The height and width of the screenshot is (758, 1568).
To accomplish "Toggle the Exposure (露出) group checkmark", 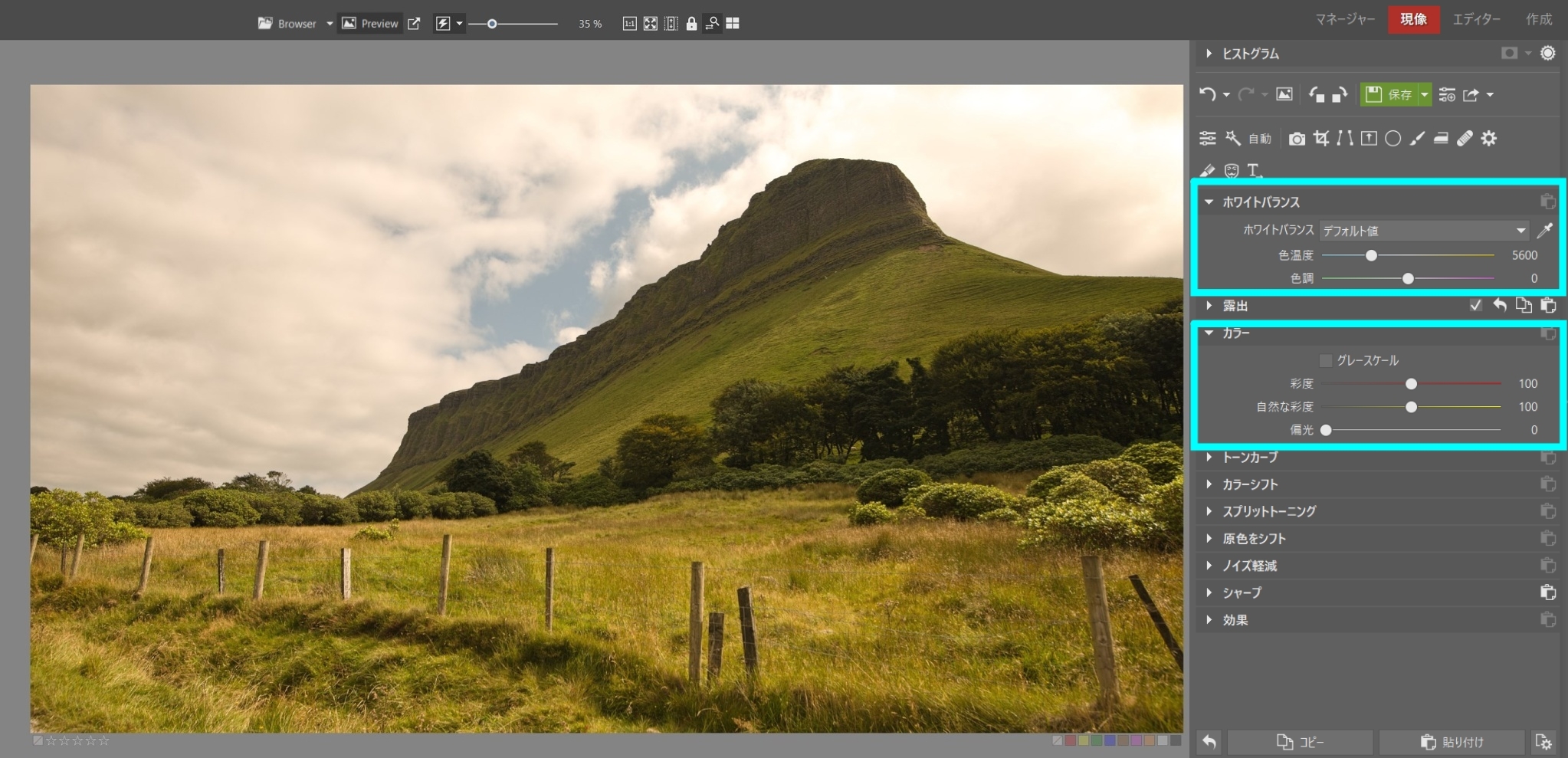I will pyautogui.click(x=1475, y=305).
